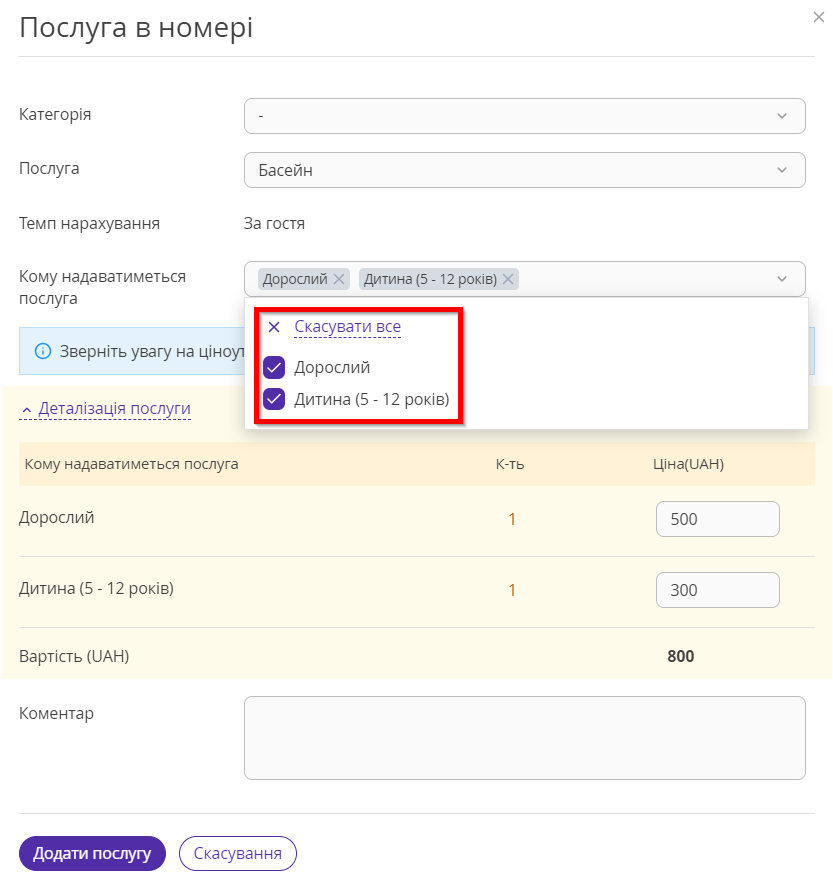Click the Вартість (UAH) label
The image size is (833, 890).
tap(74, 656)
